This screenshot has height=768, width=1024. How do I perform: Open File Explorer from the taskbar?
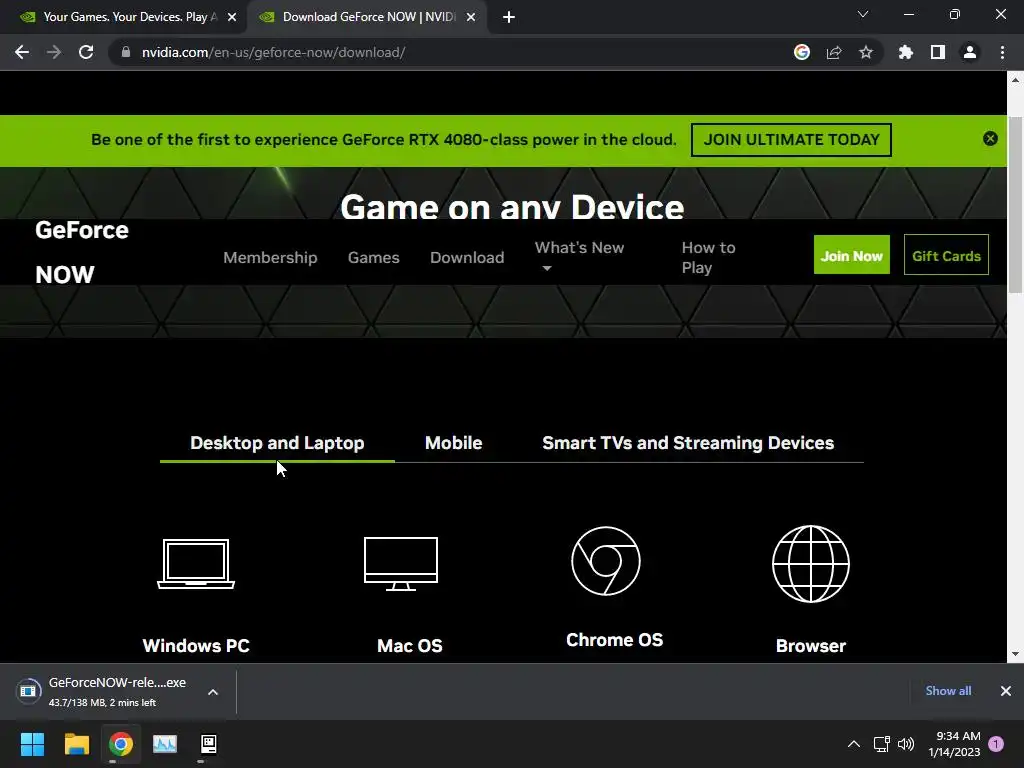coord(76,744)
